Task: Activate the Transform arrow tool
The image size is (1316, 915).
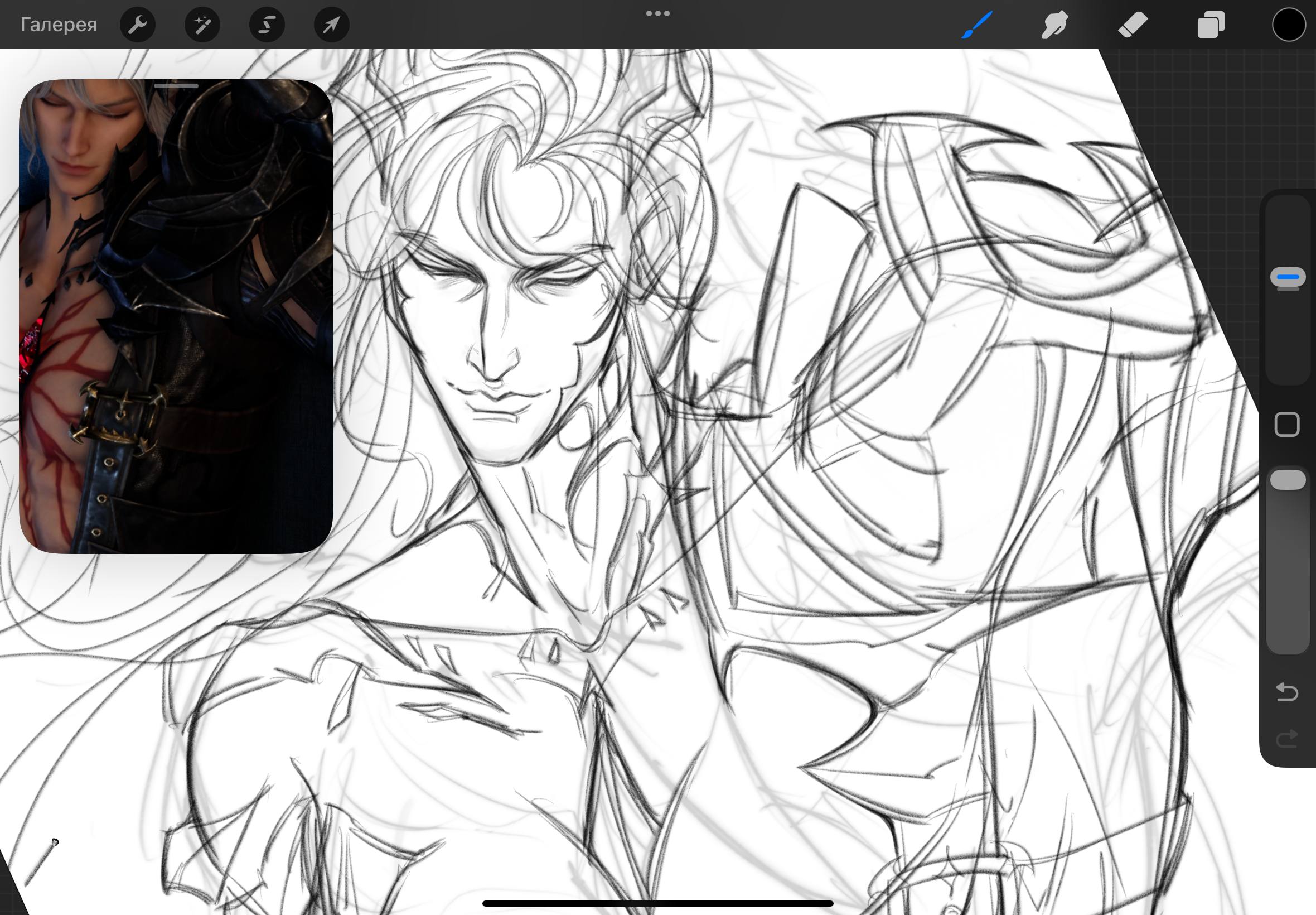Action: pos(332,25)
